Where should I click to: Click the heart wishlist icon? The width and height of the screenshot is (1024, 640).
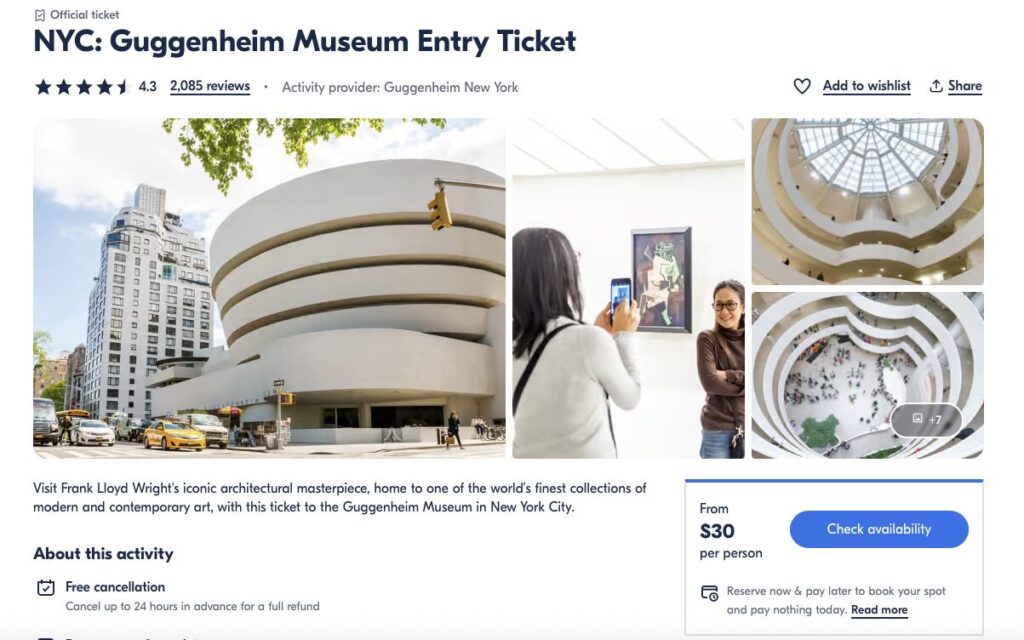click(802, 86)
